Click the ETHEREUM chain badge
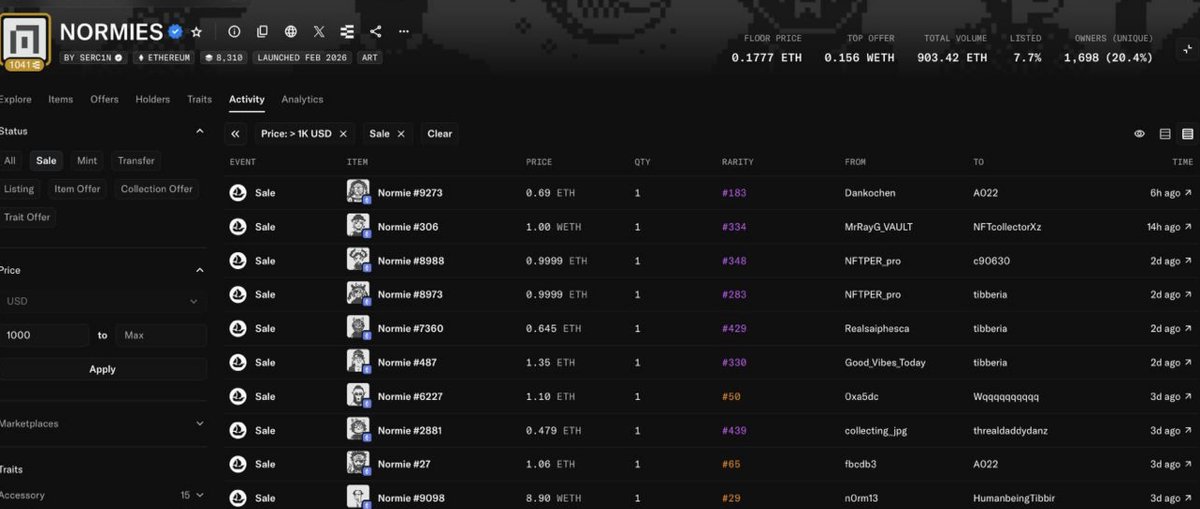1200x509 pixels. (165, 58)
